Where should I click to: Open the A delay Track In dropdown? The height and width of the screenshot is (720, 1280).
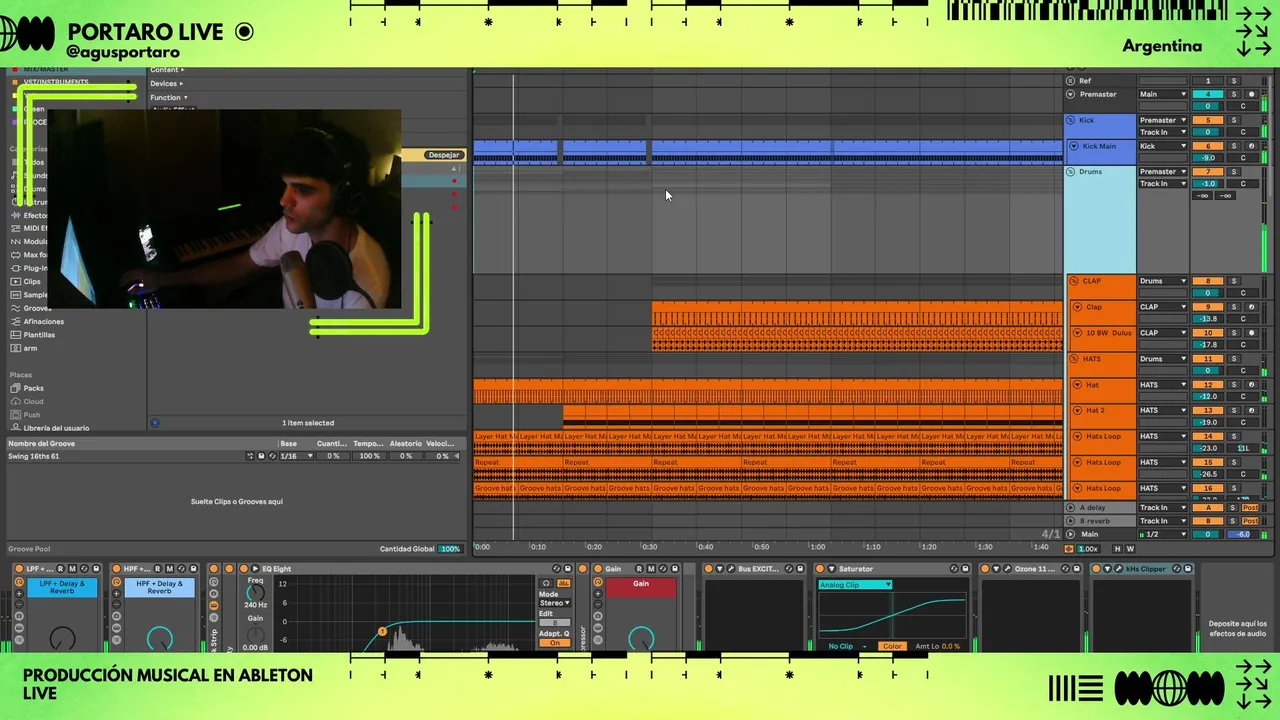pos(1163,508)
